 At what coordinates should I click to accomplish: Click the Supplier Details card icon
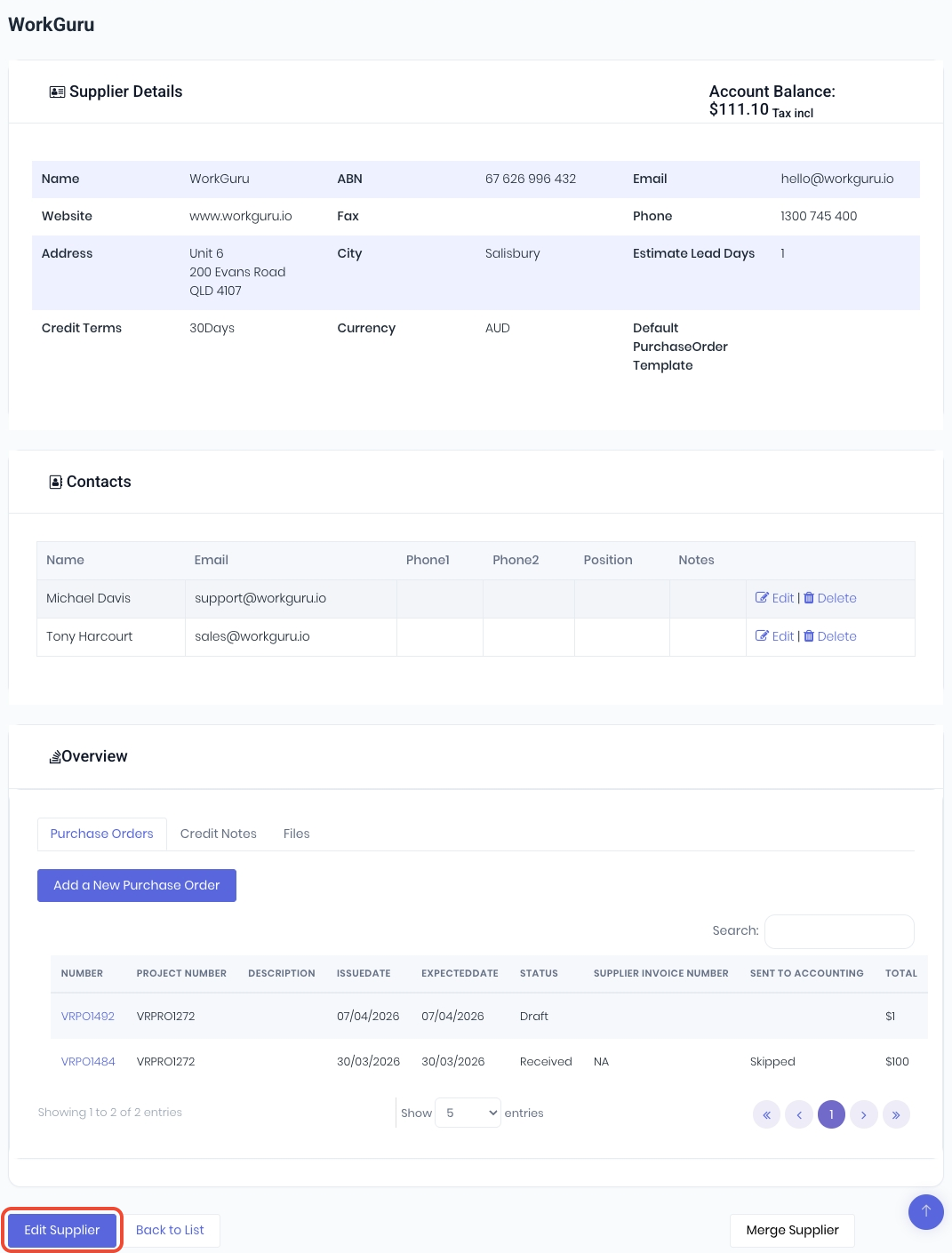click(57, 92)
